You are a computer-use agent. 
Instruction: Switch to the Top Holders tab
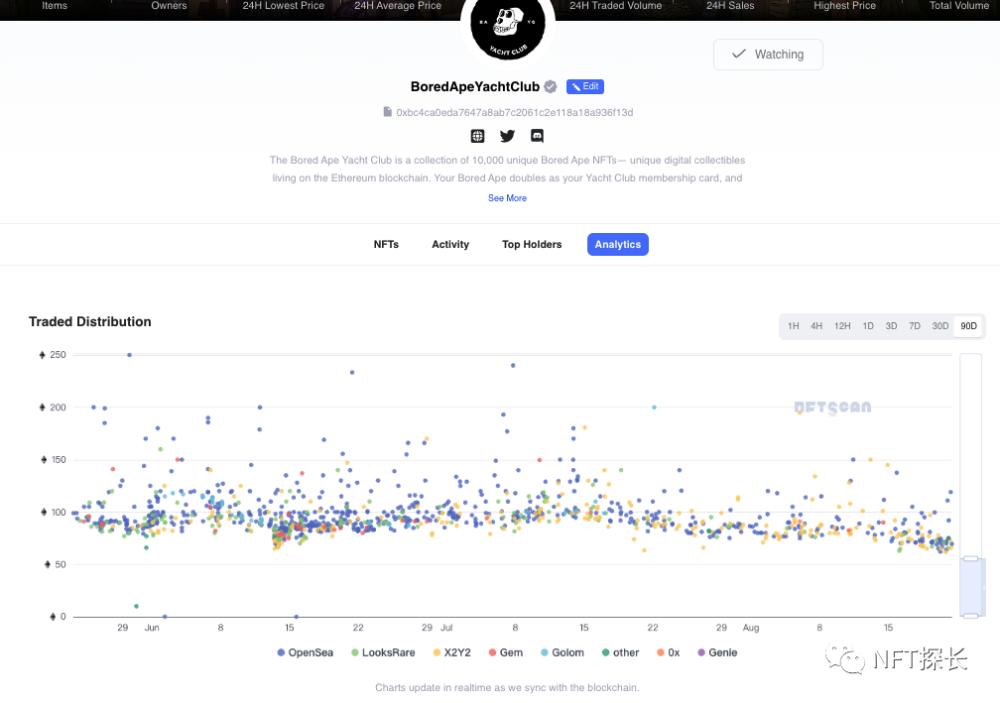coord(532,244)
